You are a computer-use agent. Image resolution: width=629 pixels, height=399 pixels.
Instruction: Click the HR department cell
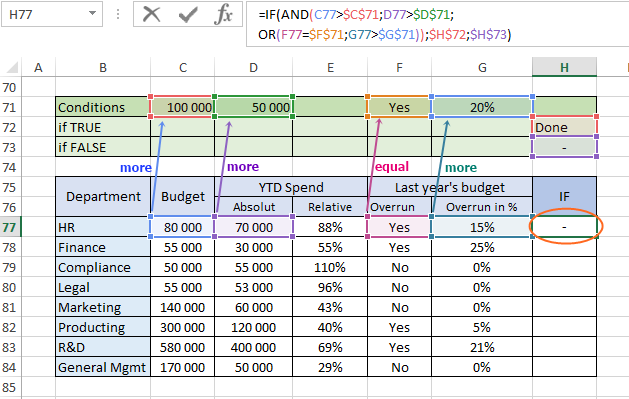click(x=103, y=227)
